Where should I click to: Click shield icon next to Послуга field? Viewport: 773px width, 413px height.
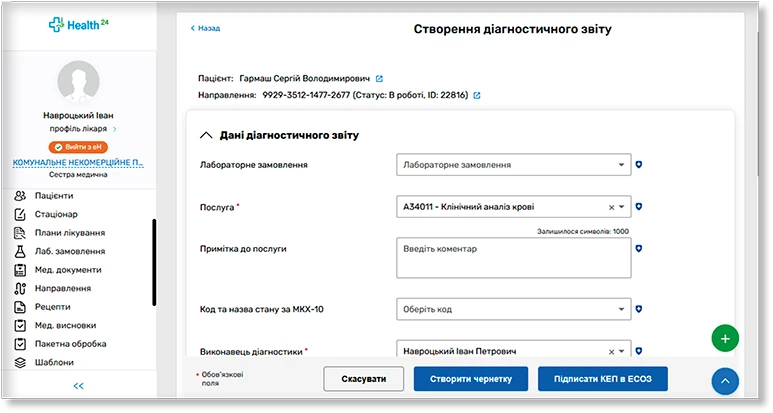638,206
